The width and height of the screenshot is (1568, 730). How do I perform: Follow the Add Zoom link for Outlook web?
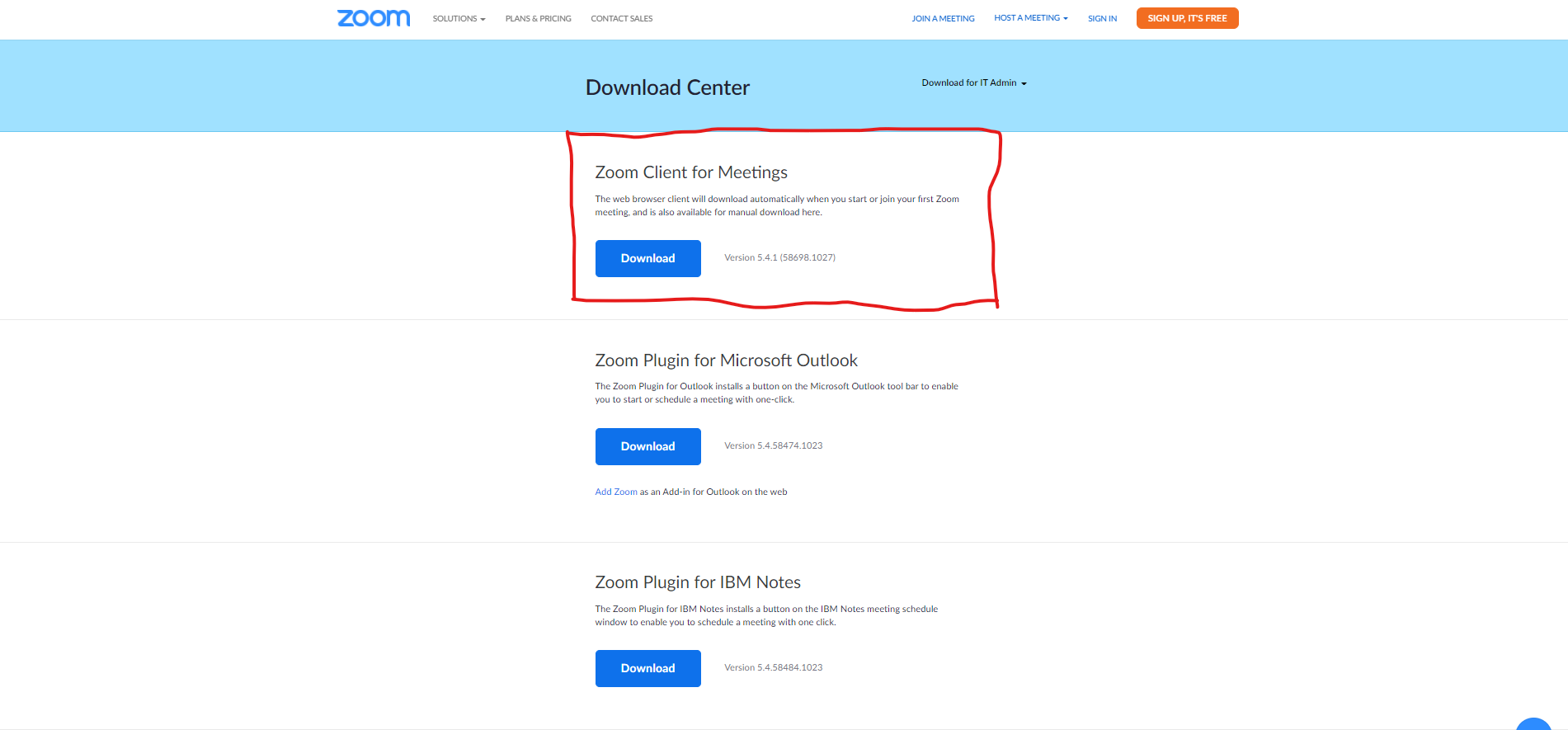[x=616, y=492]
